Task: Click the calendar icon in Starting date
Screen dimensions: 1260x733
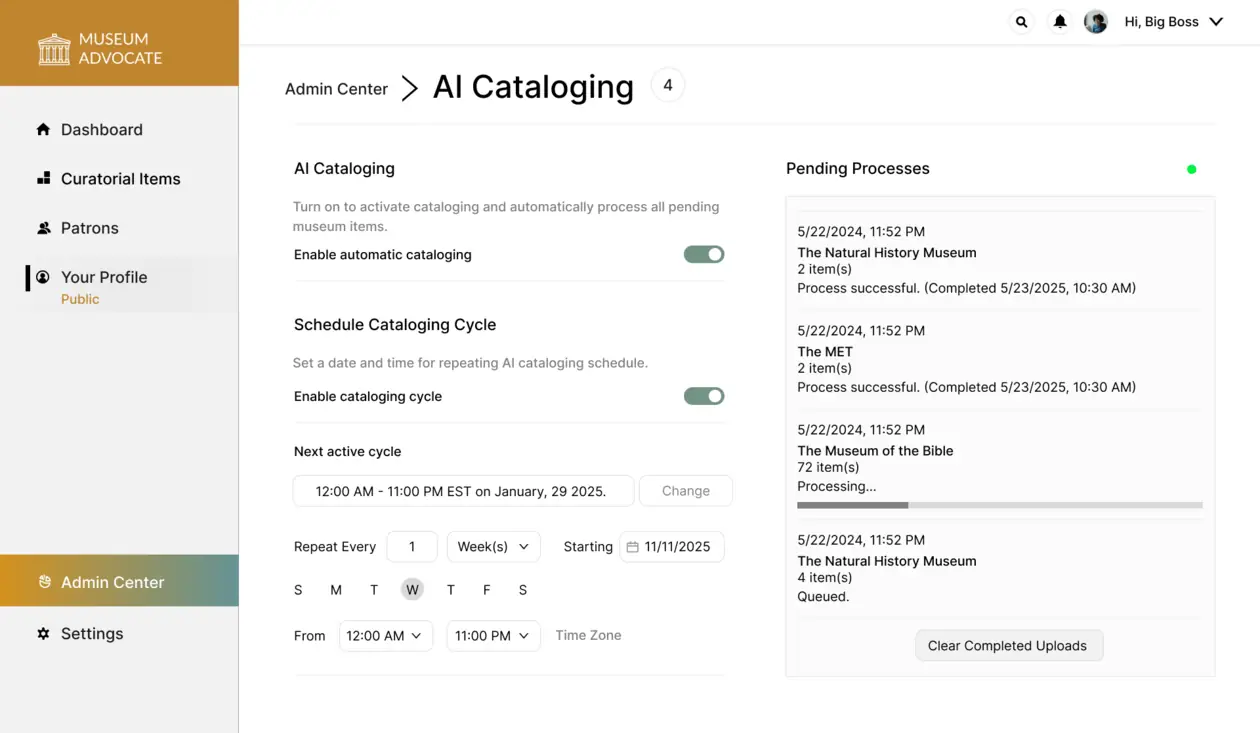Action: pyautogui.click(x=632, y=547)
